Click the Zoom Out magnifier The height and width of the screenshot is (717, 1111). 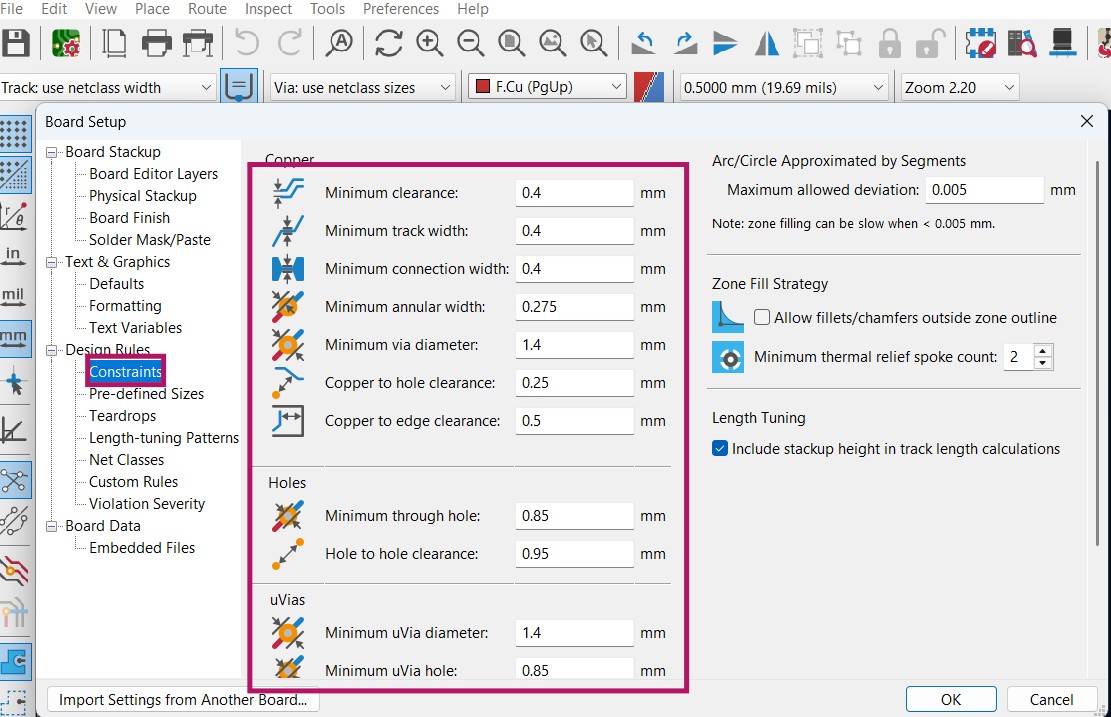click(470, 44)
